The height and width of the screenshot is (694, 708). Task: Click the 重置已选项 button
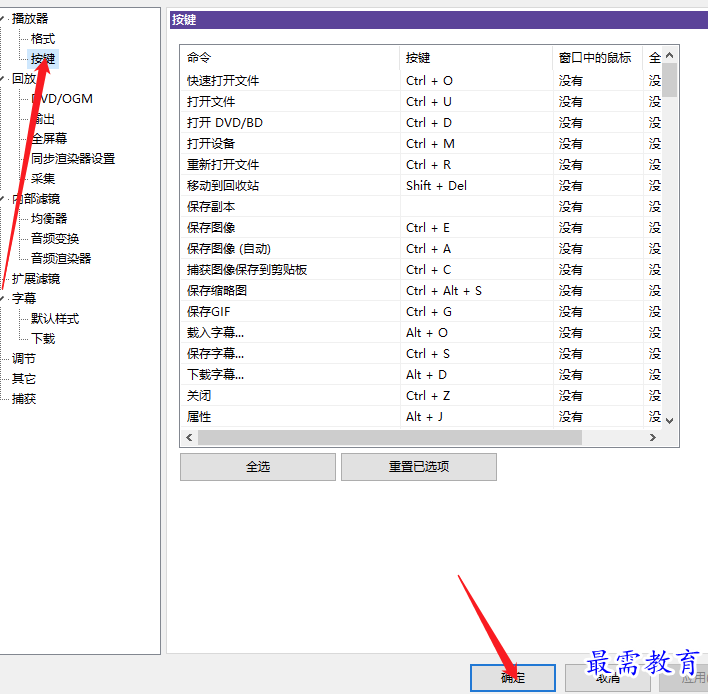pos(419,467)
